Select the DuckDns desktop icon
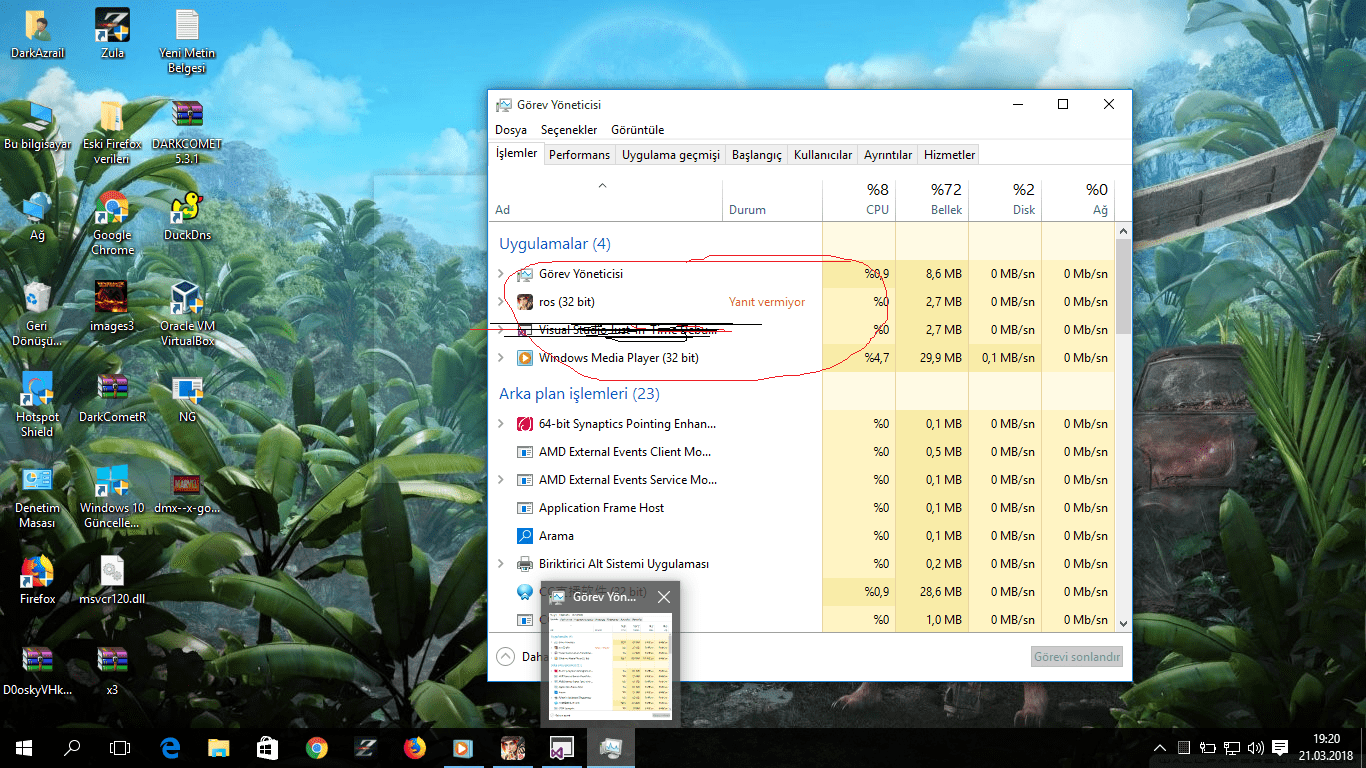 [186, 216]
